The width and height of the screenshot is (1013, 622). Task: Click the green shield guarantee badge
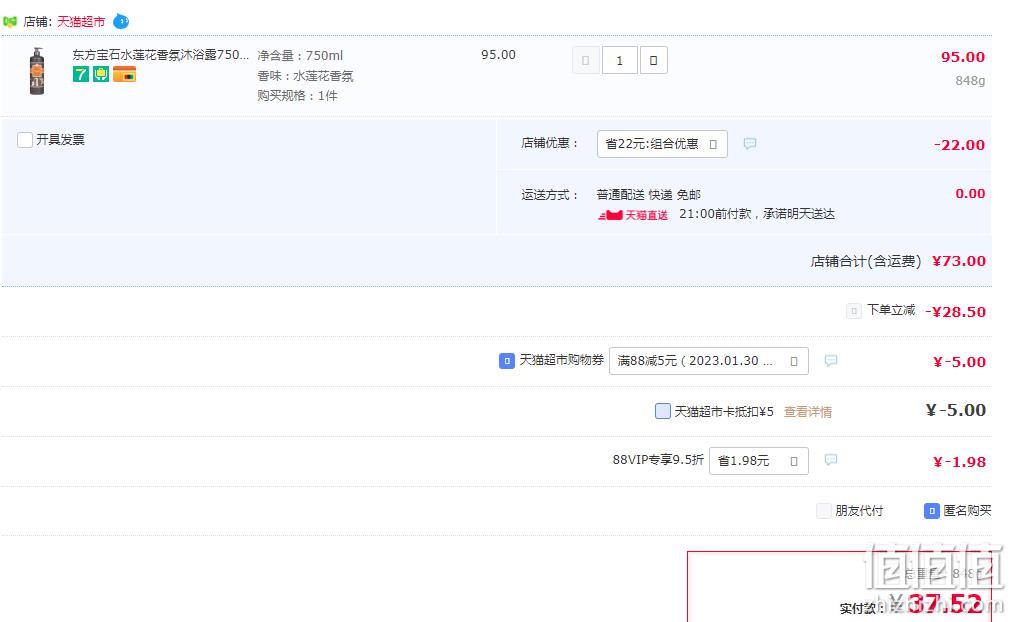[101, 74]
